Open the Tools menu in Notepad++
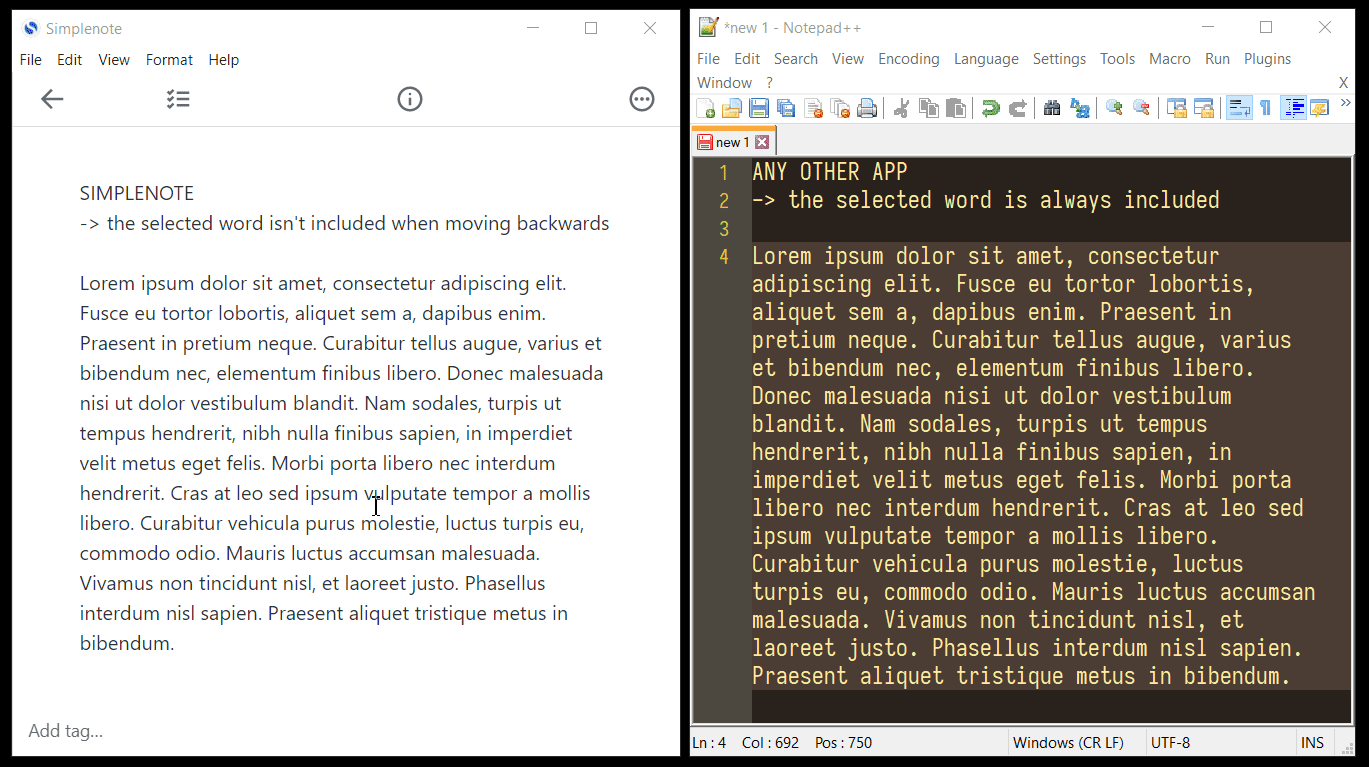Viewport: 1369px width, 767px height. click(x=1117, y=59)
